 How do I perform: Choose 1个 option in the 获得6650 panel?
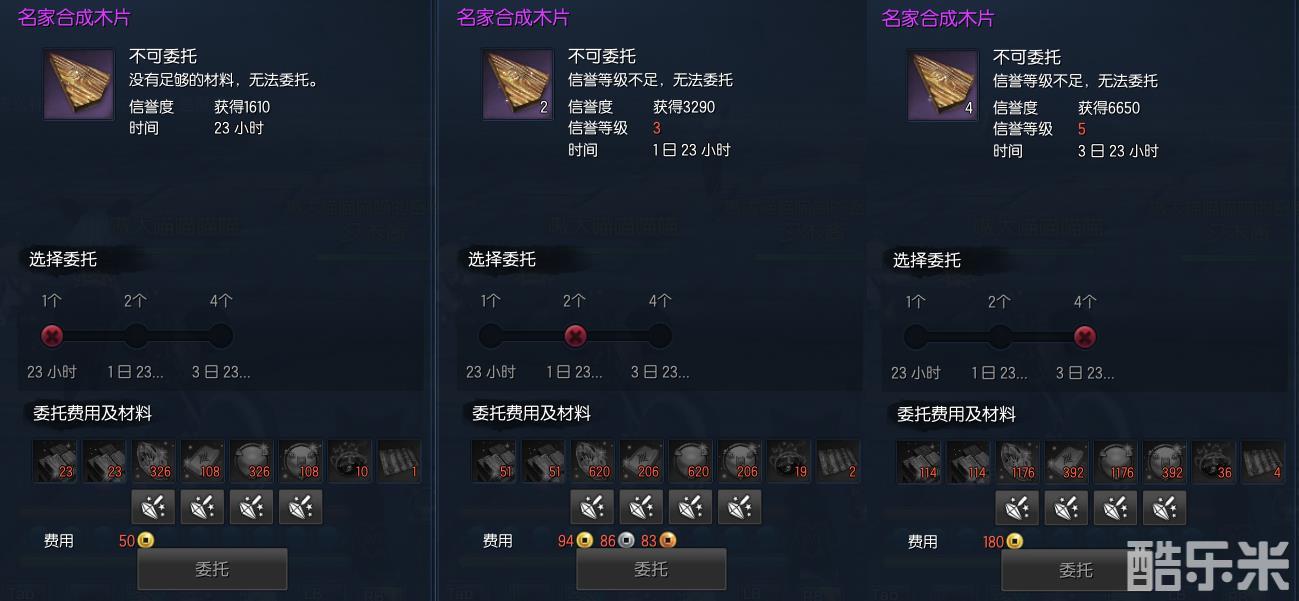(916, 337)
